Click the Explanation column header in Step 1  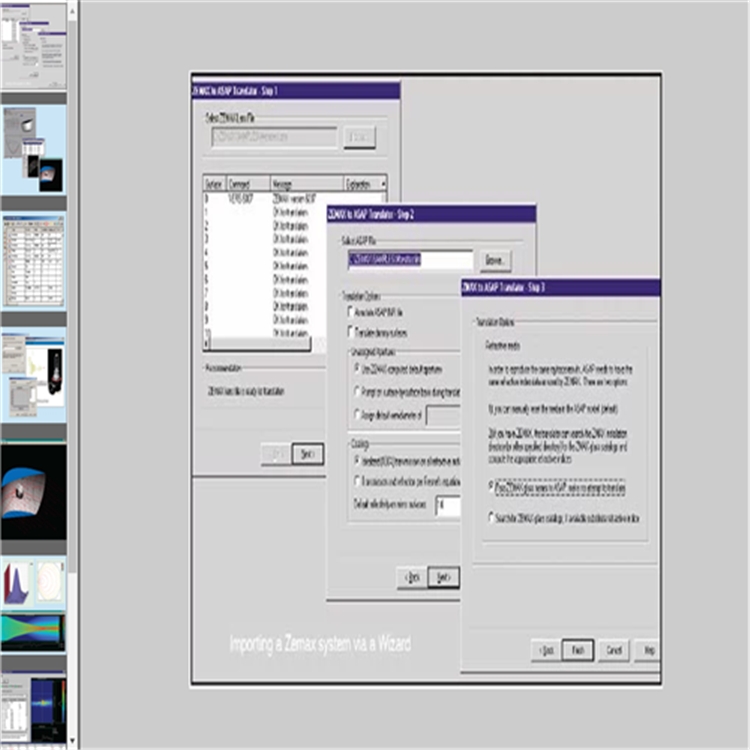[362, 184]
